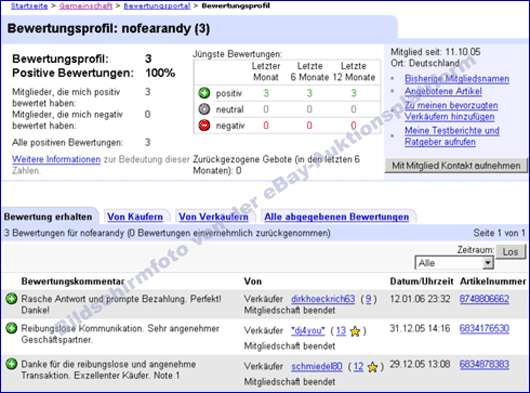The width and height of the screenshot is (530, 393).
Task: Go to 'Startseite' breadcrumb link
Action: coord(29,6)
